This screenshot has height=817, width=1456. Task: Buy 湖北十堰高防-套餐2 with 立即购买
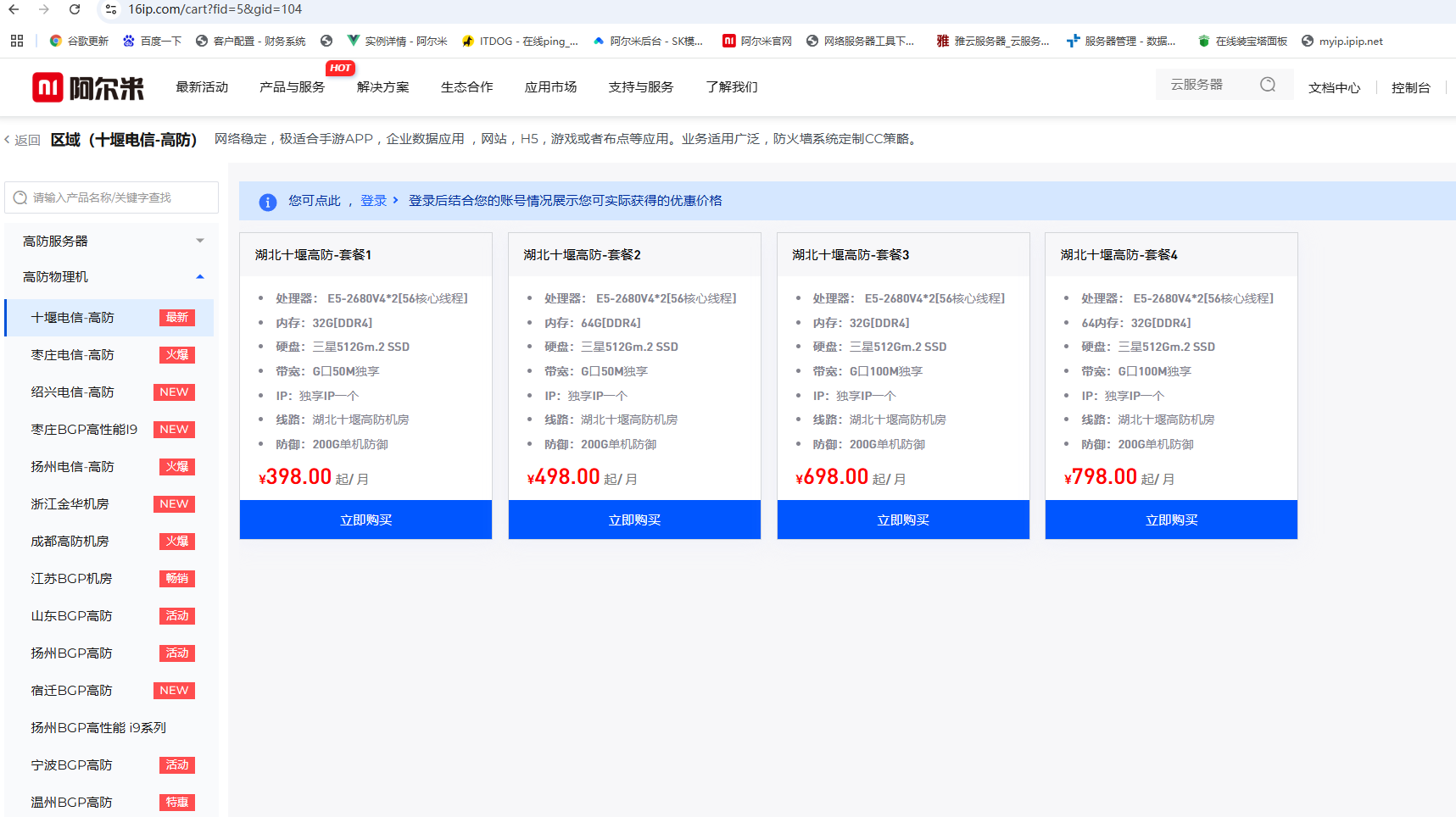[x=634, y=520]
